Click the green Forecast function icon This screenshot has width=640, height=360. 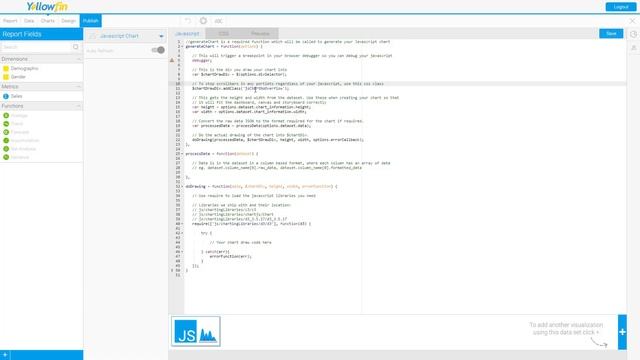[x=6, y=132]
